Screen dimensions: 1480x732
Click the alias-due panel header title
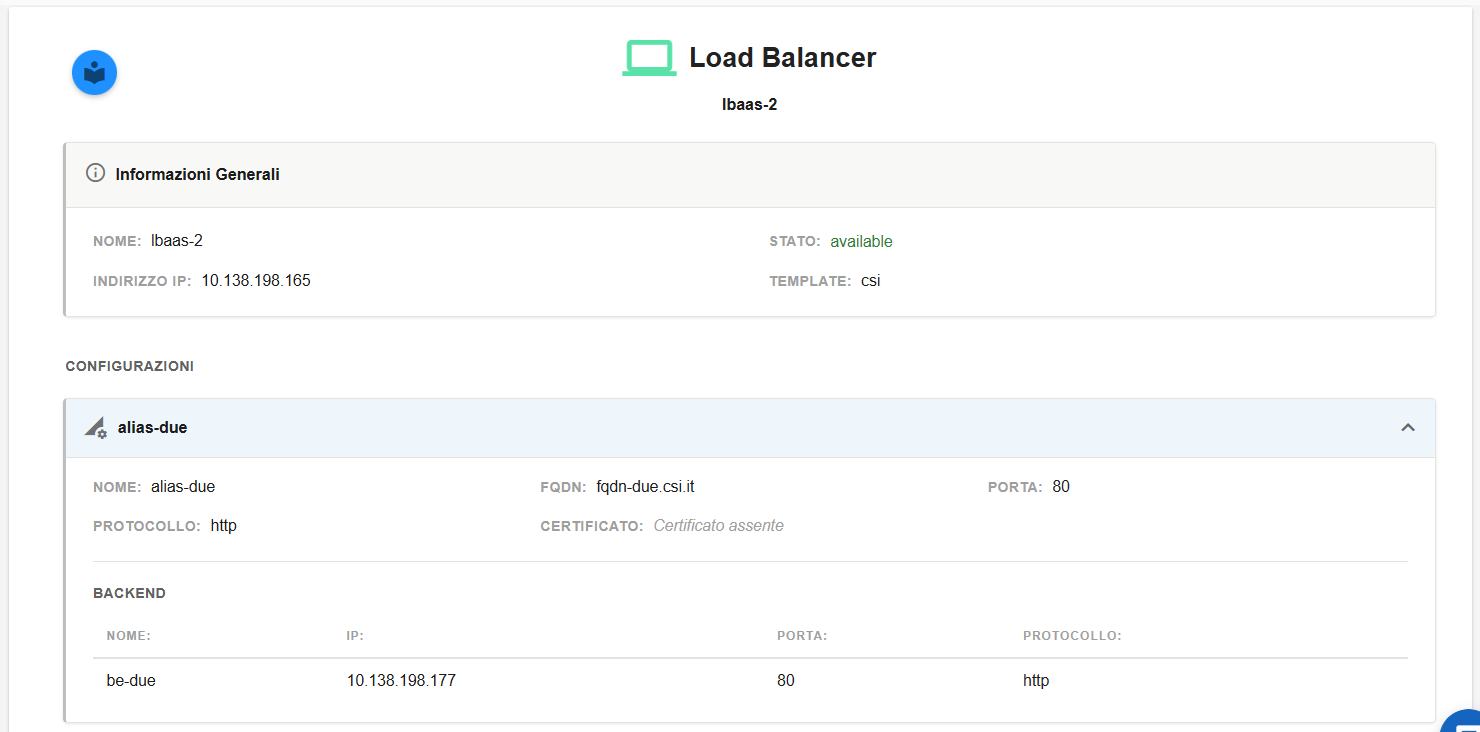click(152, 428)
